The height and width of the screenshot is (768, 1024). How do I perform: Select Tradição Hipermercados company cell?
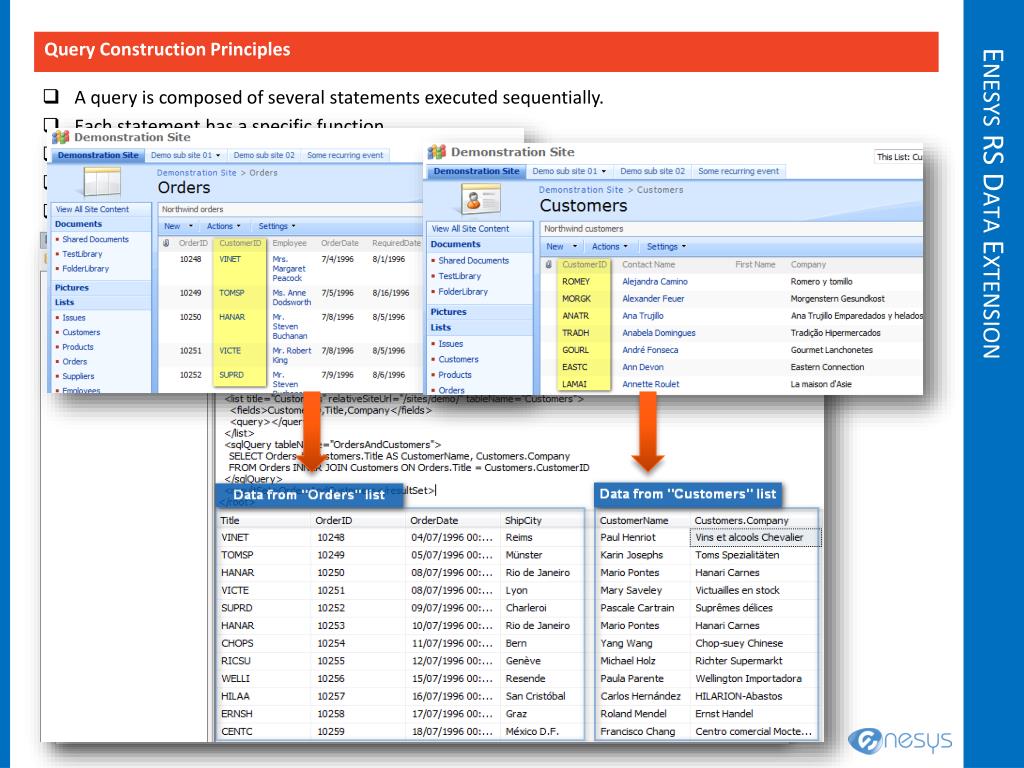835,333
